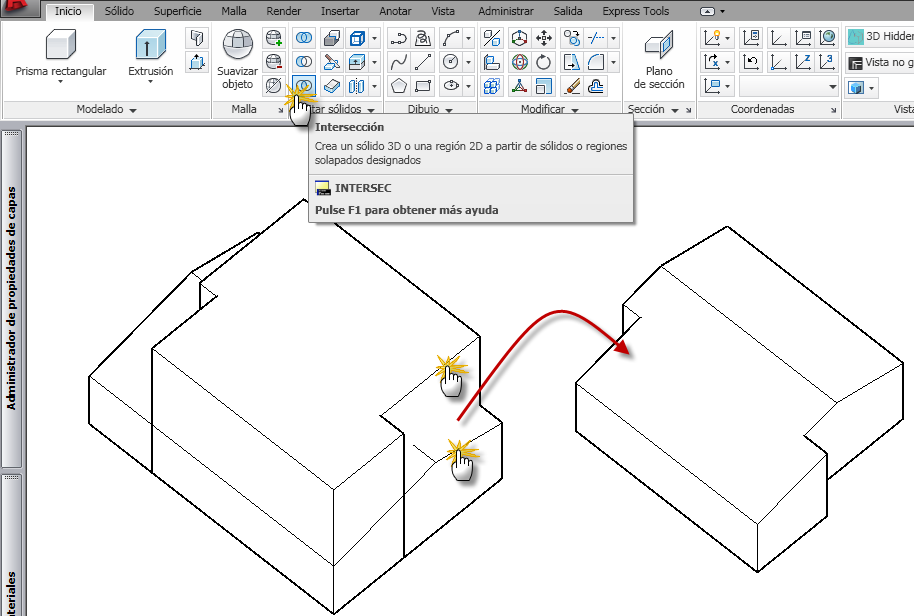Expand the Dibujo panel title
Screen dimensions: 914x616
point(430,109)
